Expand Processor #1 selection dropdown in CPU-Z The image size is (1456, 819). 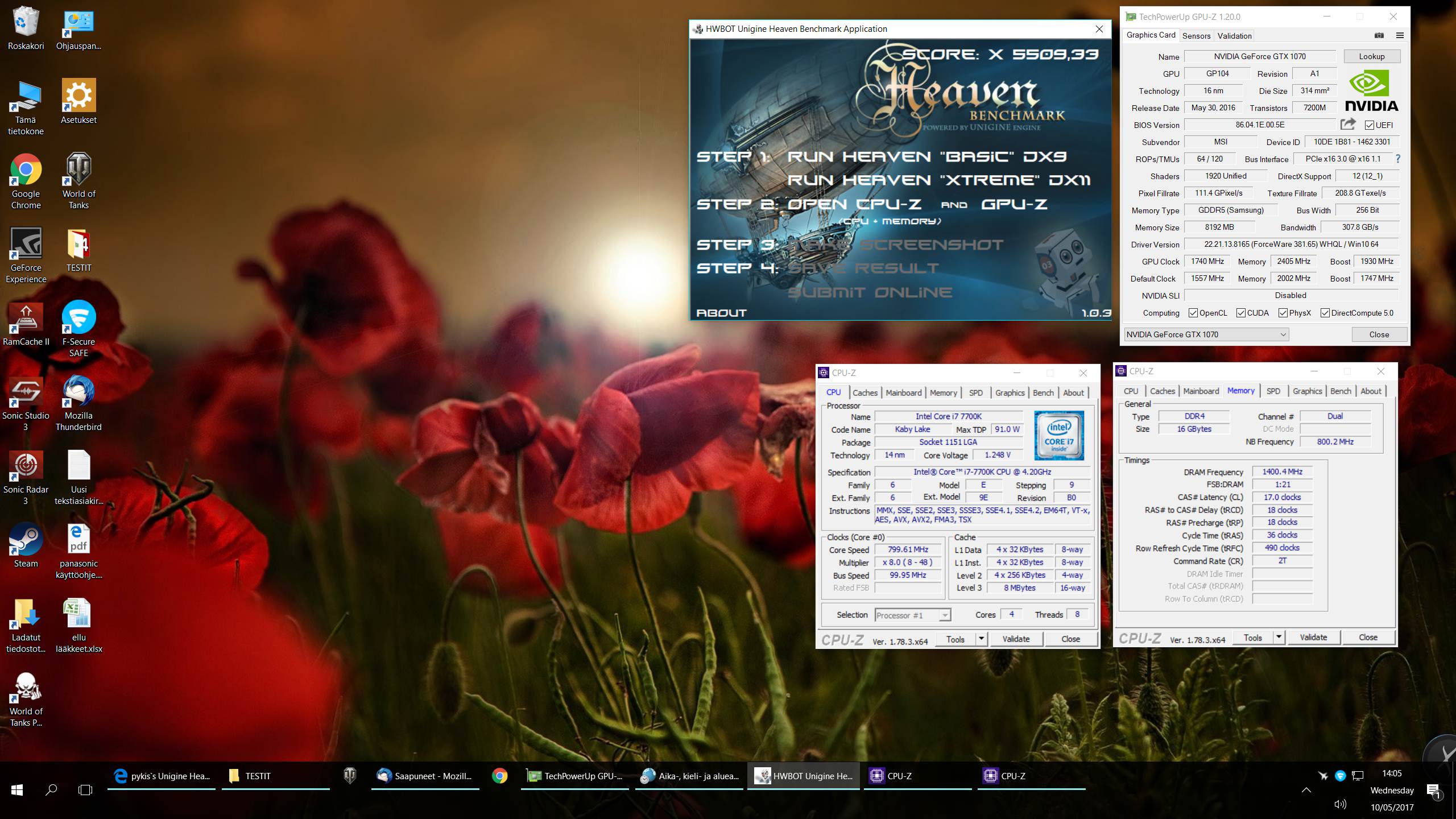[912, 615]
